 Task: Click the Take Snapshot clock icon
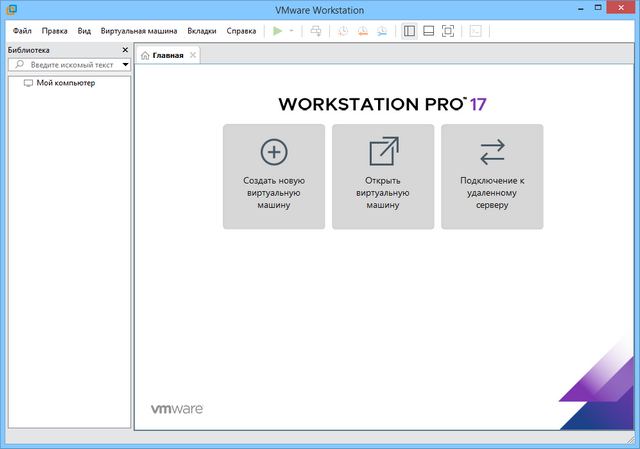pos(342,31)
